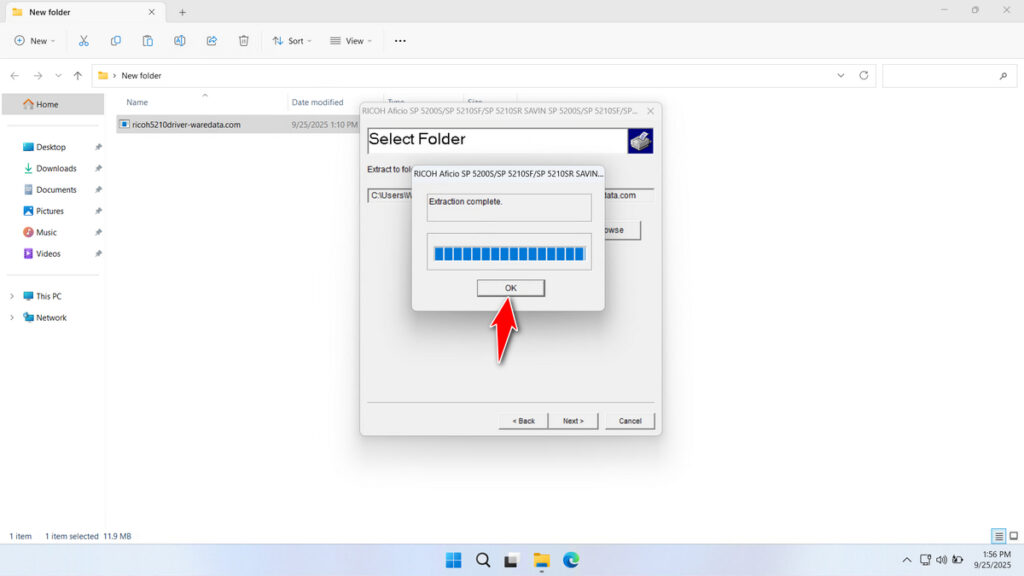The height and width of the screenshot is (576, 1024).
Task: Open Task View on the taskbar
Action: tap(511, 560)
